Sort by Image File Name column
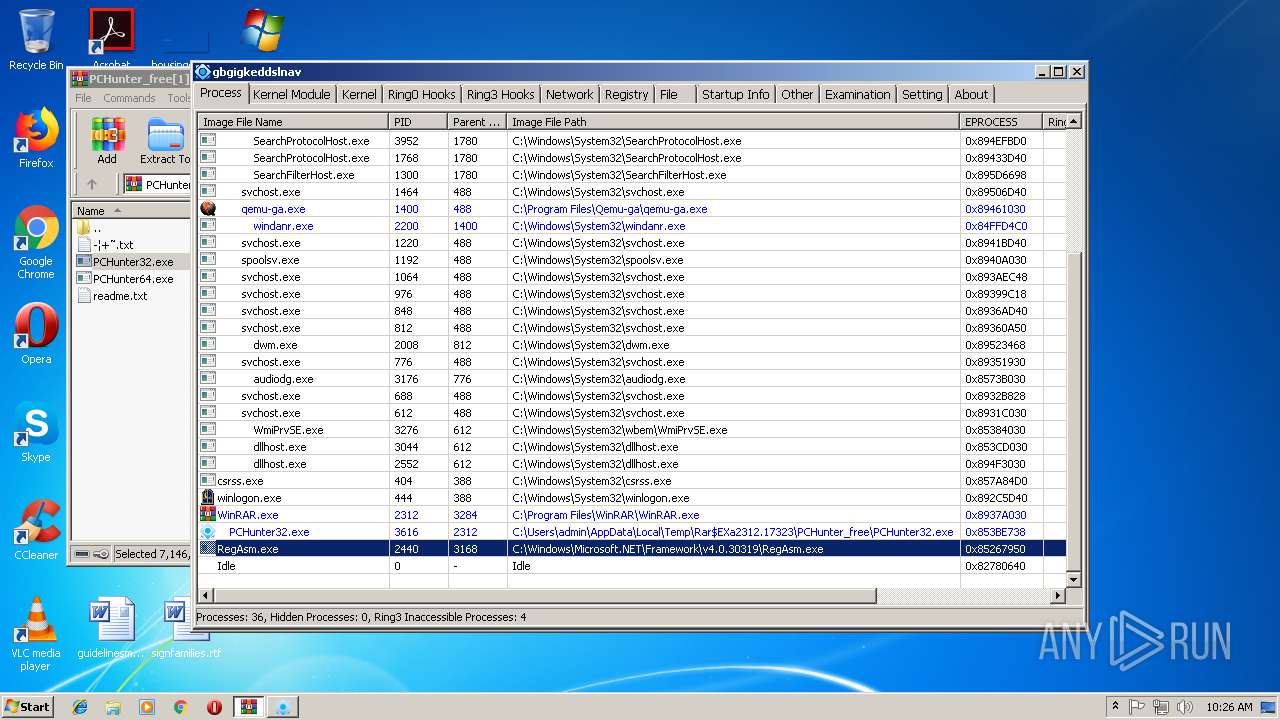 [293, 122]
